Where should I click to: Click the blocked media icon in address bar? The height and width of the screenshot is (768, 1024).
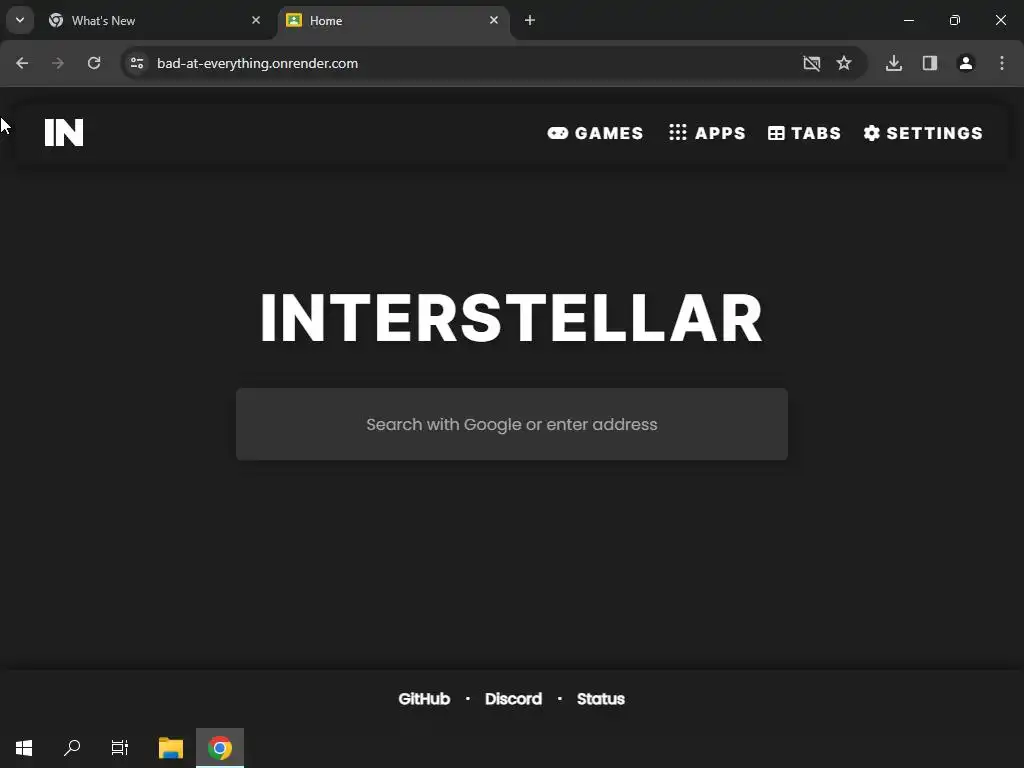(x=812, y=63)
